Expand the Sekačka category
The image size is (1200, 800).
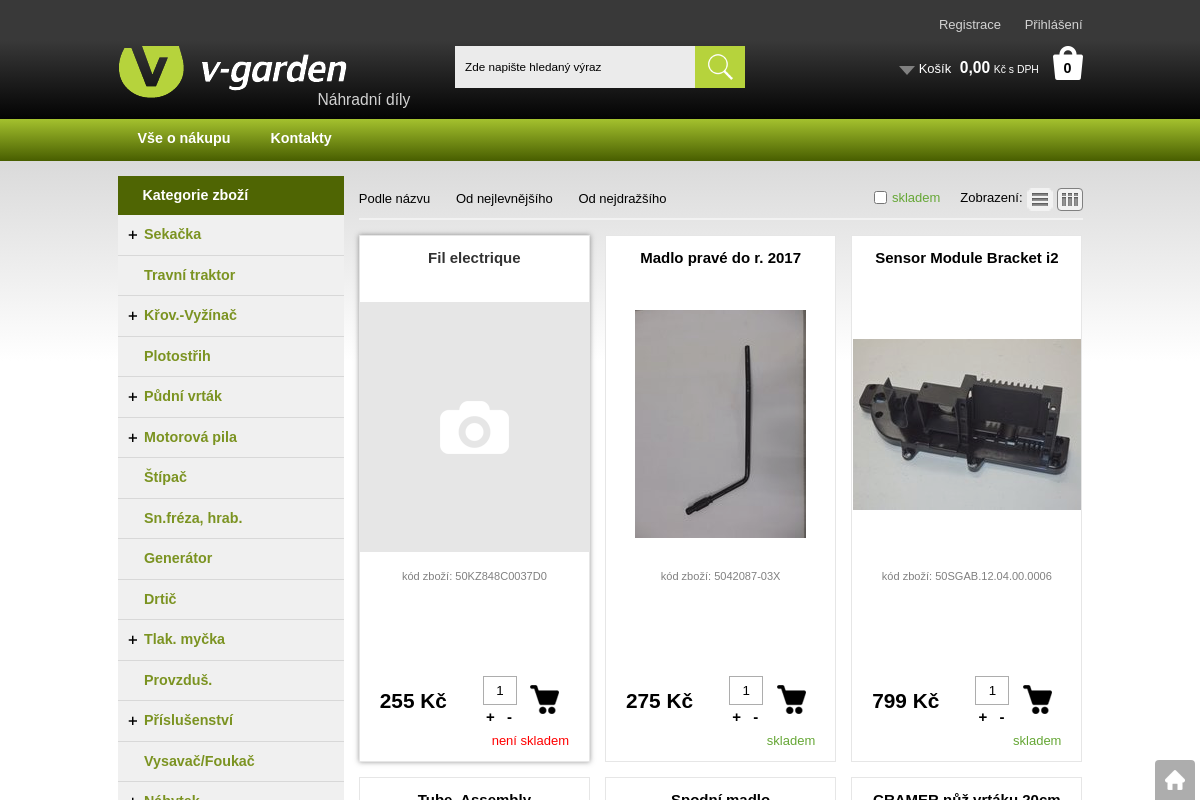click(132, 234)
